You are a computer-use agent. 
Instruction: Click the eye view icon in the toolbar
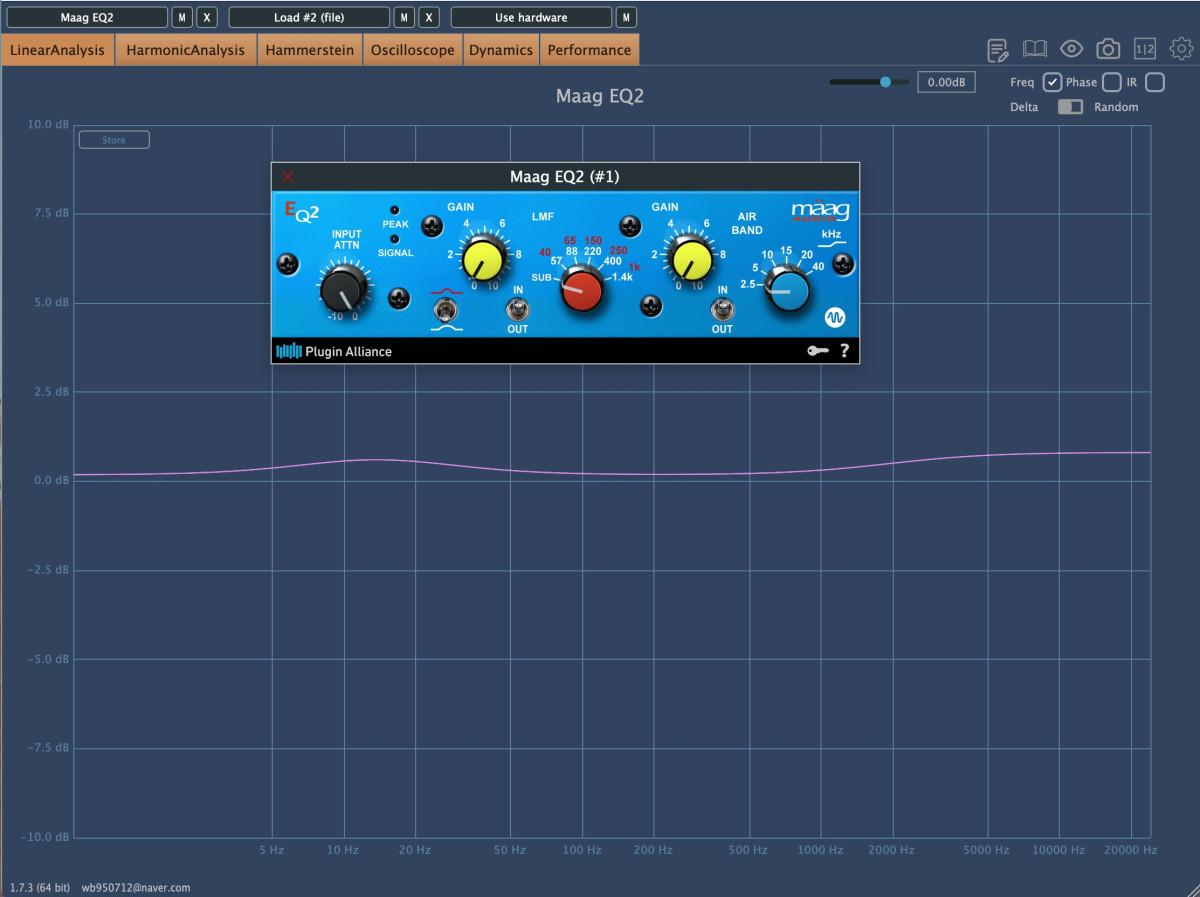(x=1071, y=49)
